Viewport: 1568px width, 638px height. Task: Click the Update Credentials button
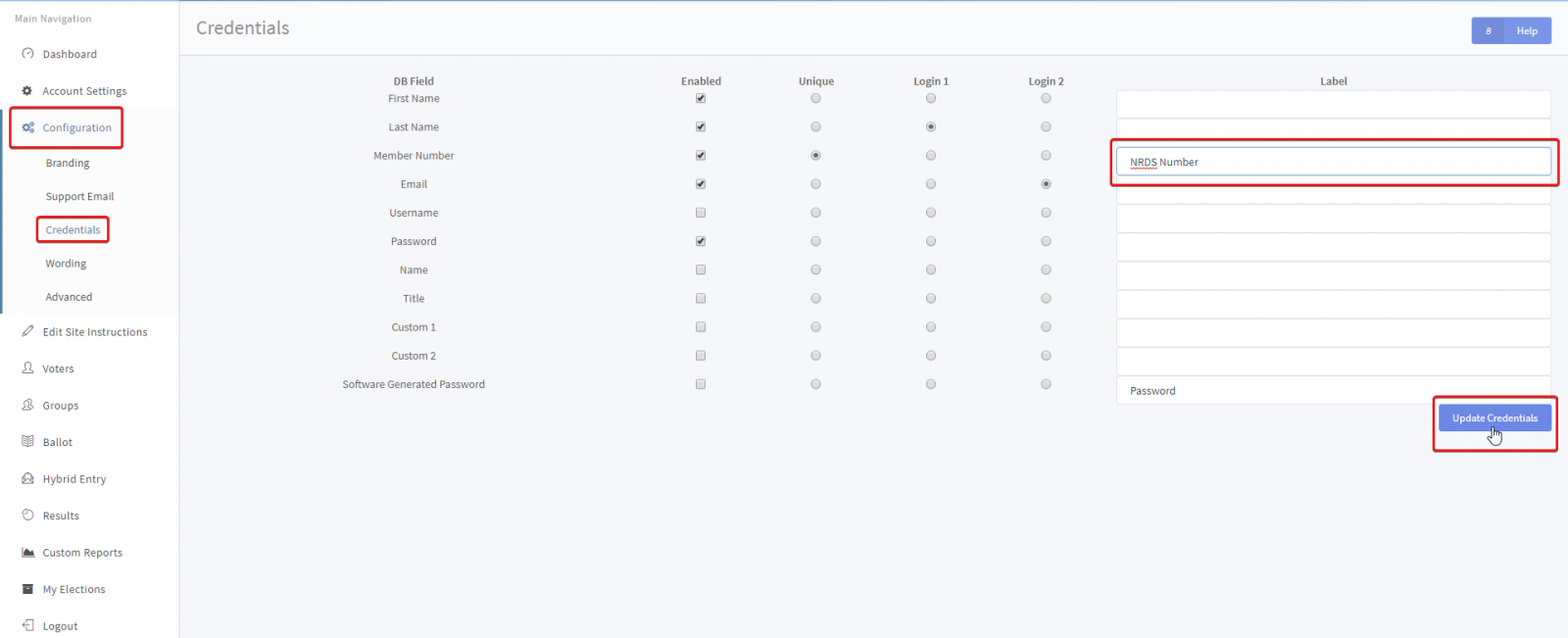point(1494,417)
